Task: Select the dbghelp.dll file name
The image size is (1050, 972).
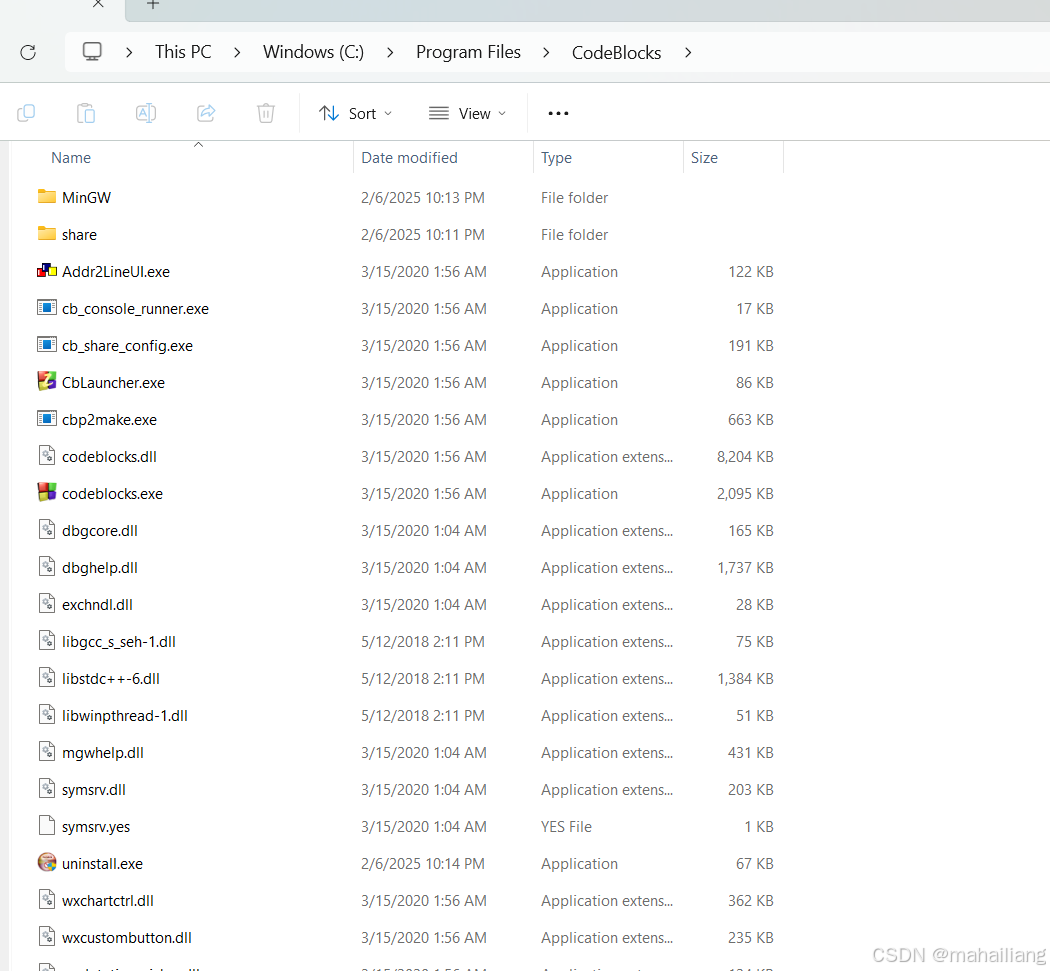Action: [100, 568]
